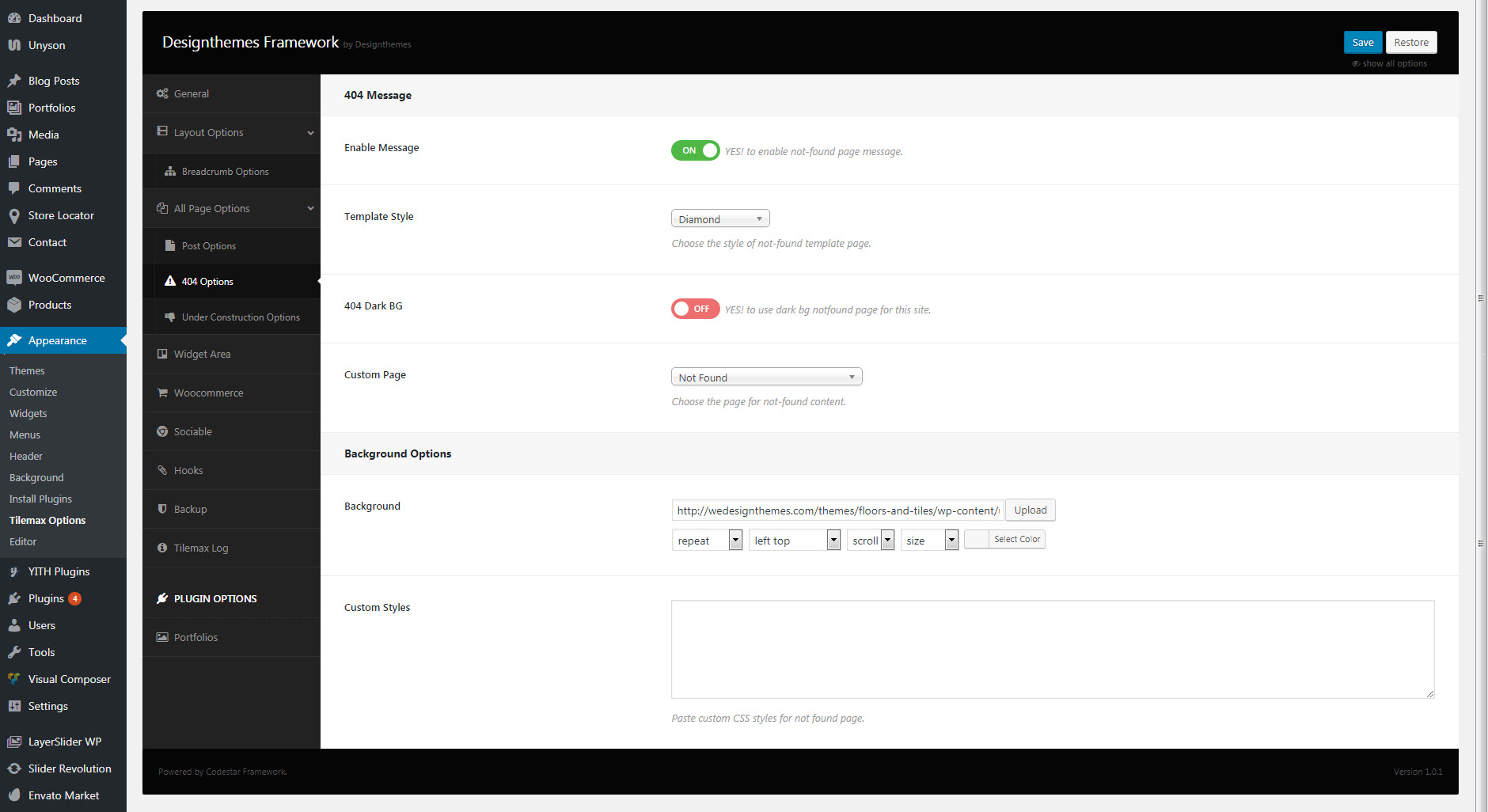Select the Breadcrumb Options panel
This screenshot has width=1488, height=812.
click(x=224, y=171)
